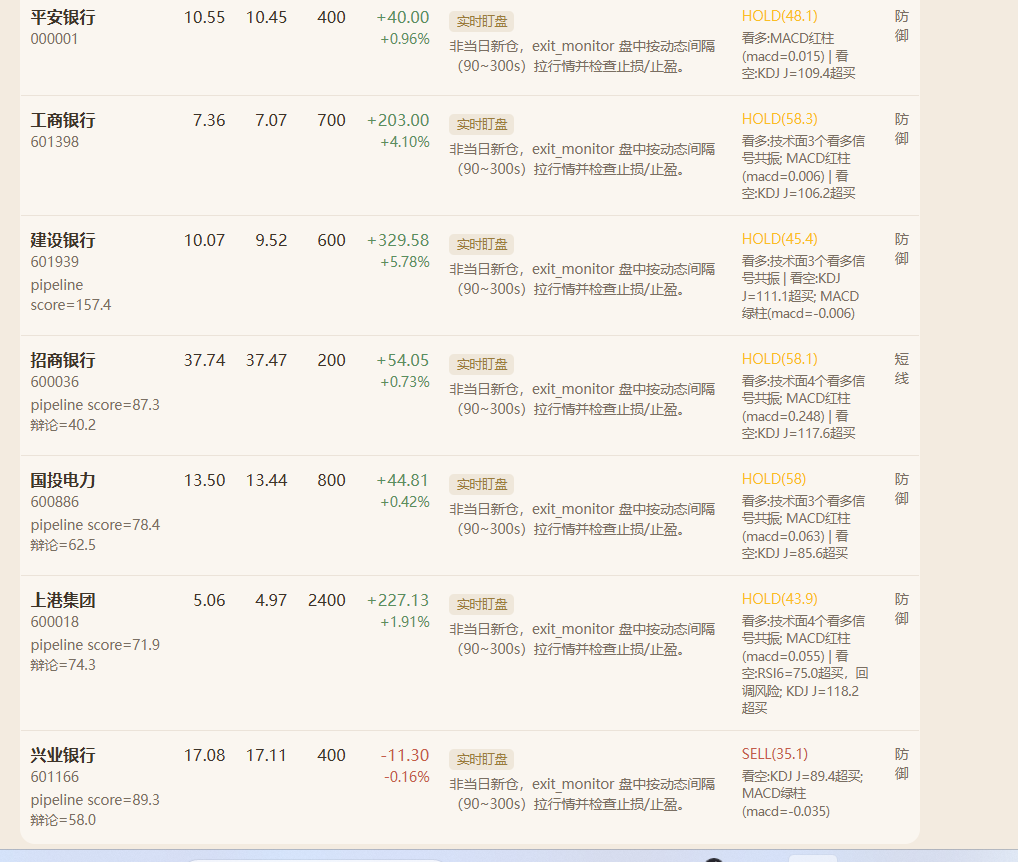
Task: Click +54.05 profit value
Action: (403, 361)
